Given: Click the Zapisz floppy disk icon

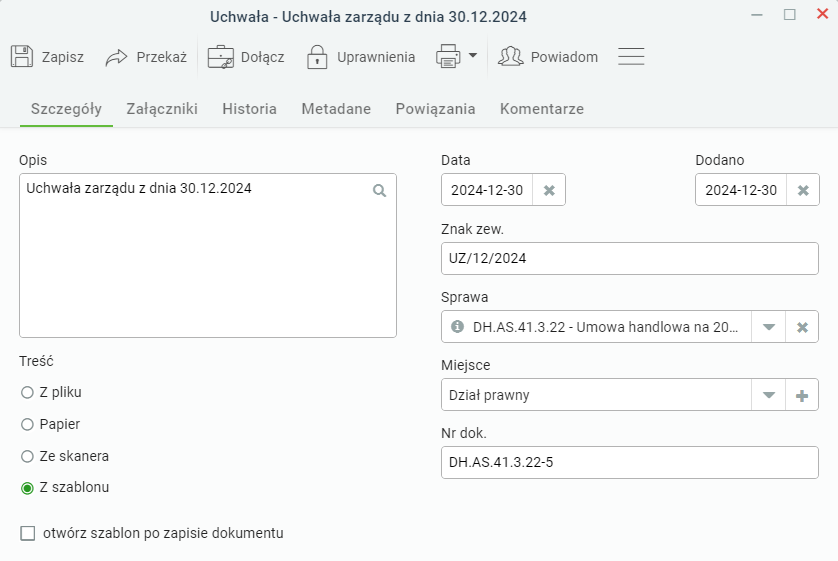Looking at the screenshot, I should [22, 56].
